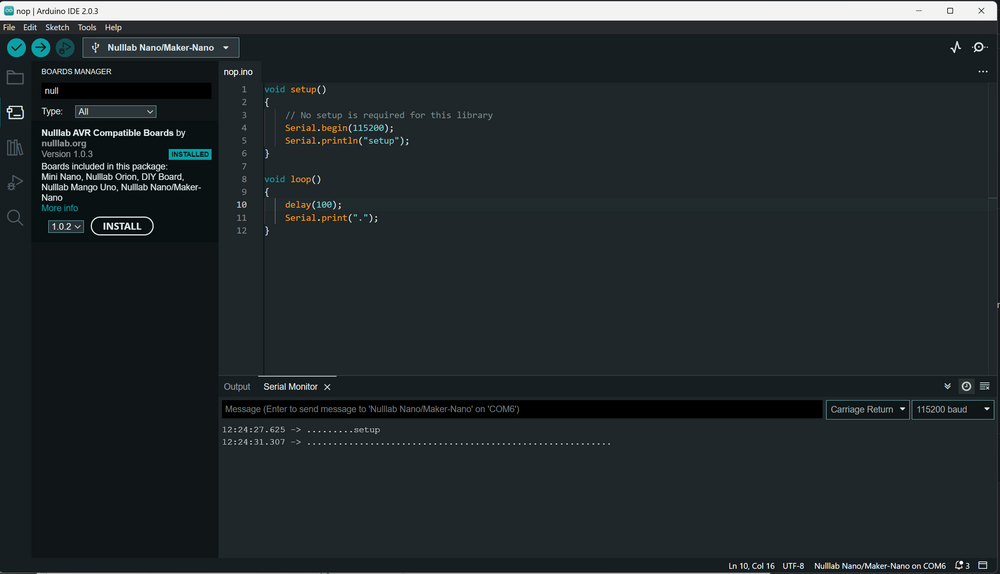Open the Edit menu
This screenshot has width=1000, height=574.
pos(30,27)
